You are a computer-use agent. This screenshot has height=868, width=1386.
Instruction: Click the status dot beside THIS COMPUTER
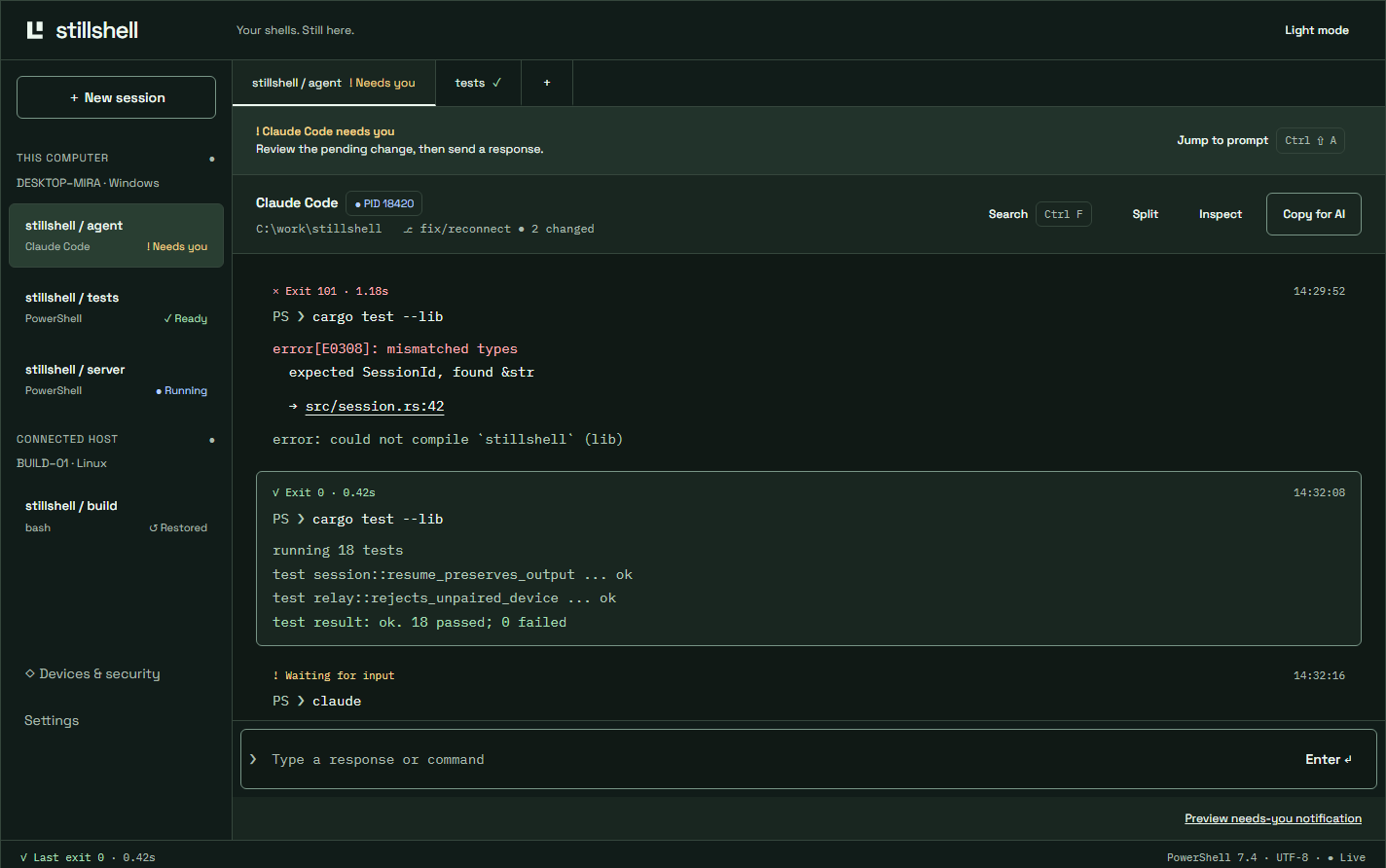click(x=212, y=159)
